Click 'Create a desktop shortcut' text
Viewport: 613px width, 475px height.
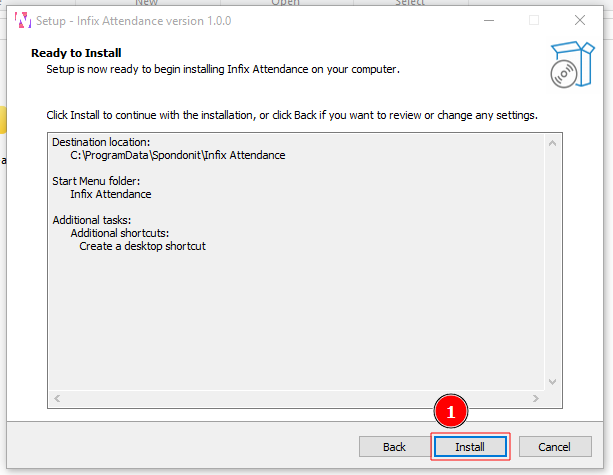click(x=142, y=246)
